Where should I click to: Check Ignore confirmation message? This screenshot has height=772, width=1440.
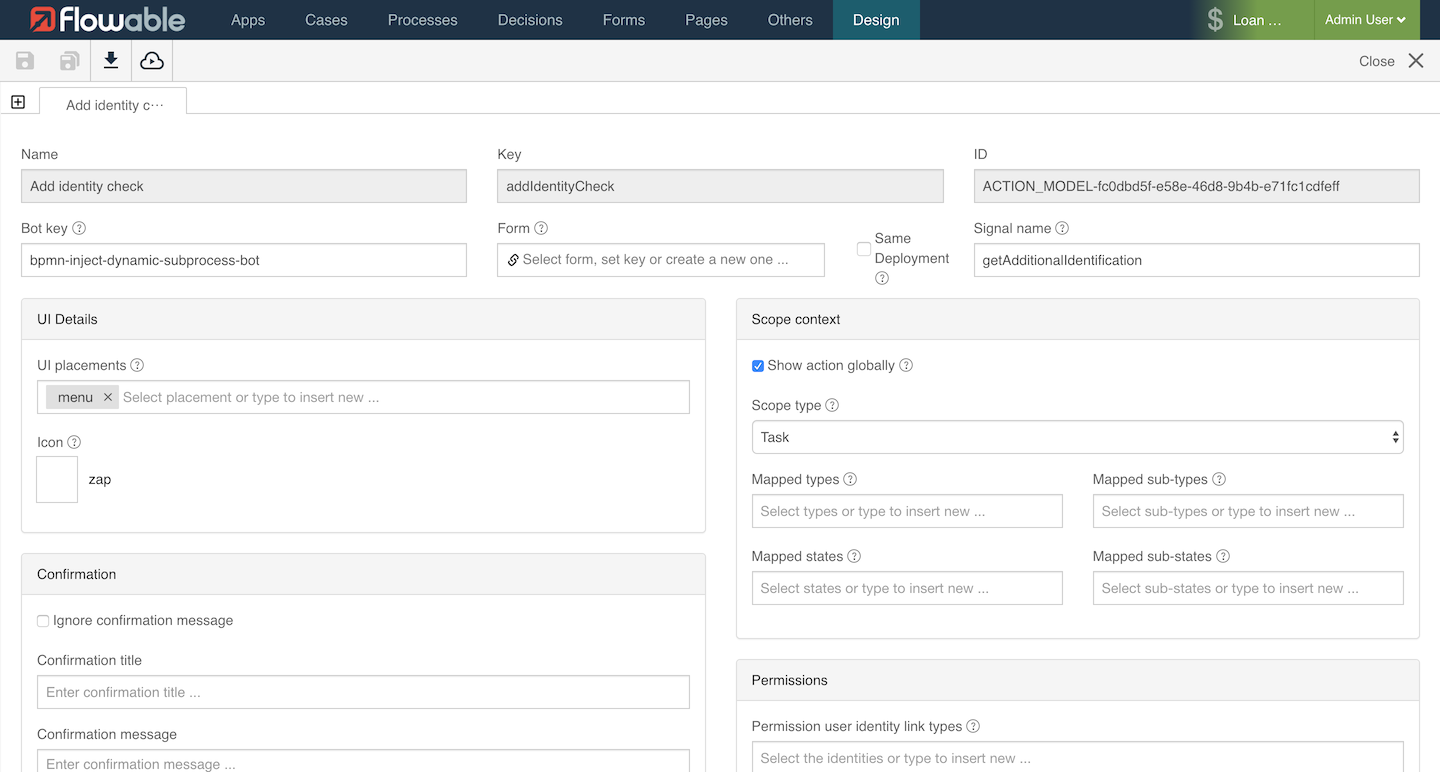click(43, 621)
